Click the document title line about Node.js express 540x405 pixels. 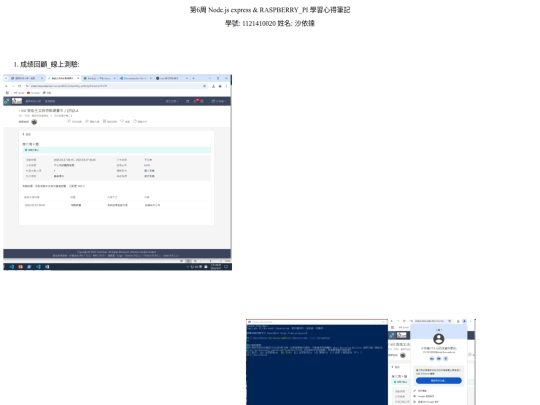270,10
